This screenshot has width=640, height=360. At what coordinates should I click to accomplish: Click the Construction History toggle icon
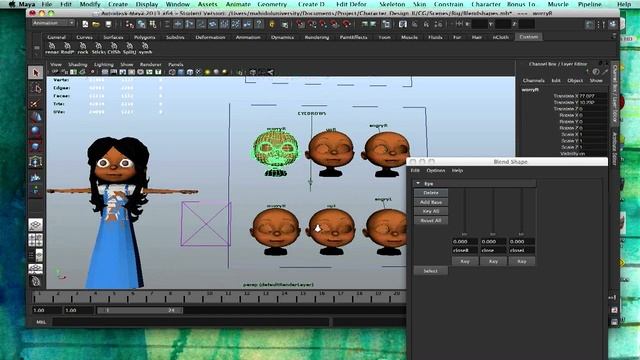click(386, 24)
